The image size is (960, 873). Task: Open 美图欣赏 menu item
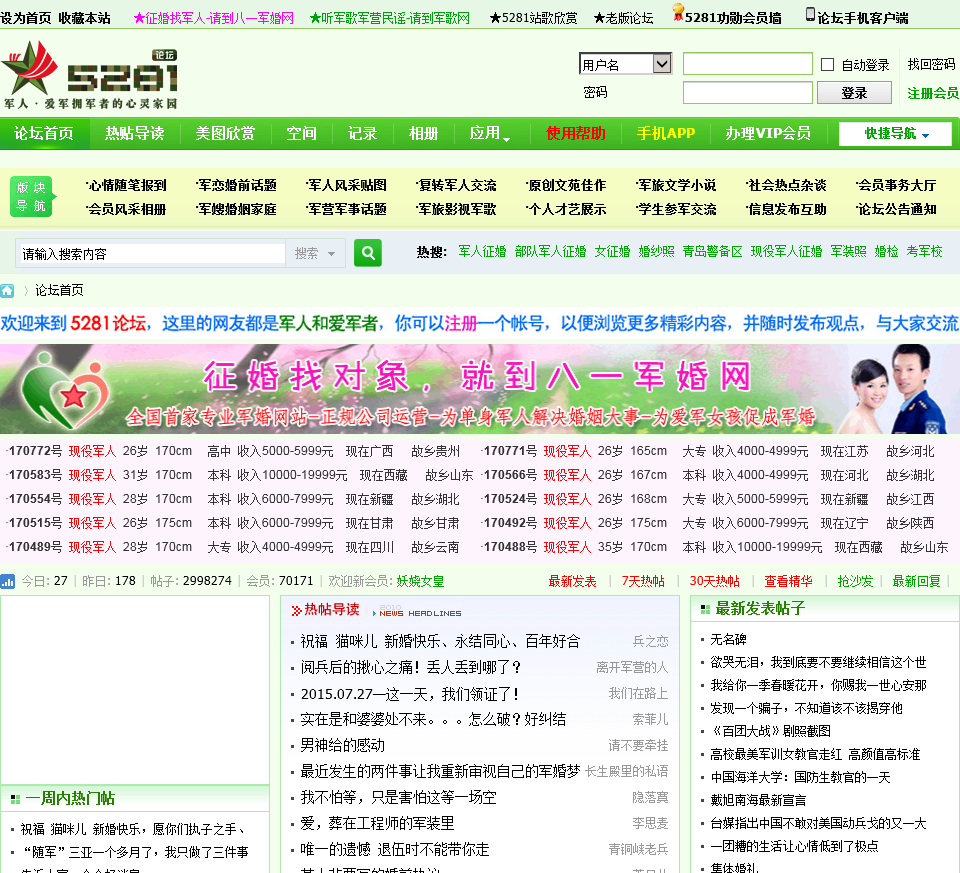coord(225,133)
